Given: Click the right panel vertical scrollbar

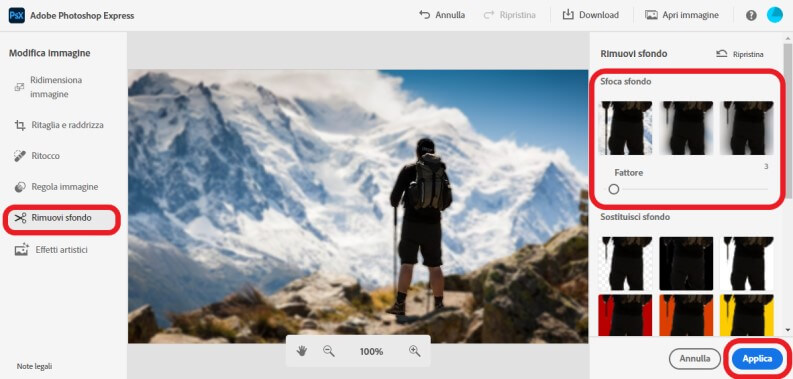Looking at the screenshot, I should [787, 121].
